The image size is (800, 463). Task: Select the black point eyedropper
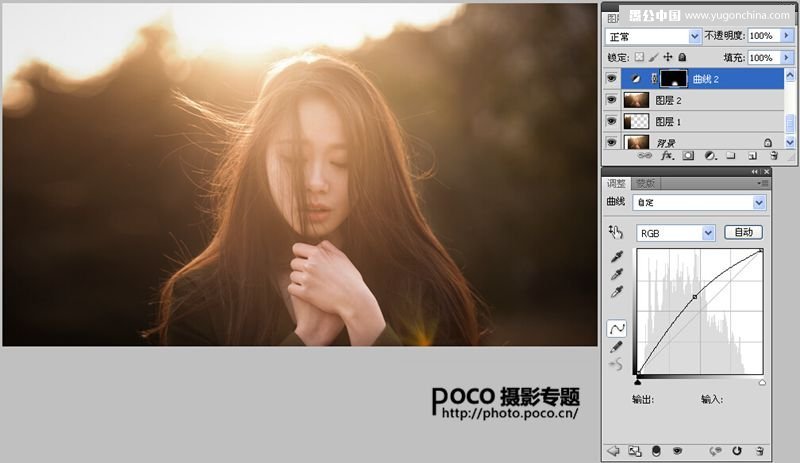(617, 256)
